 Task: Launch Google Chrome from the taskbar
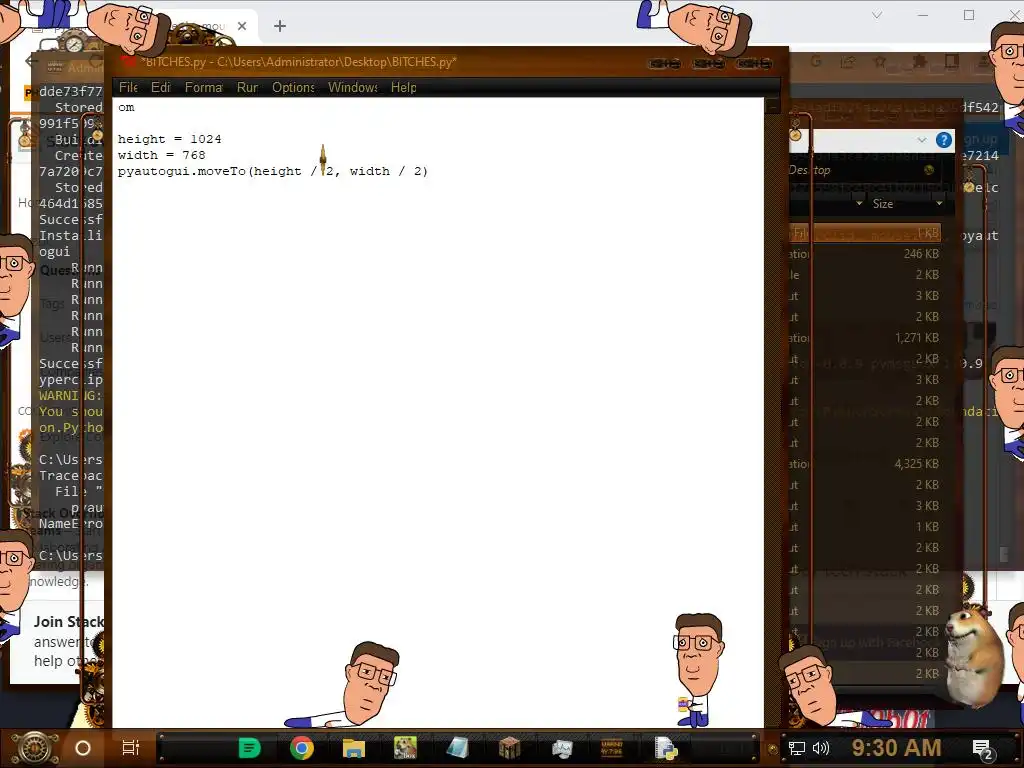coord(302,748)
